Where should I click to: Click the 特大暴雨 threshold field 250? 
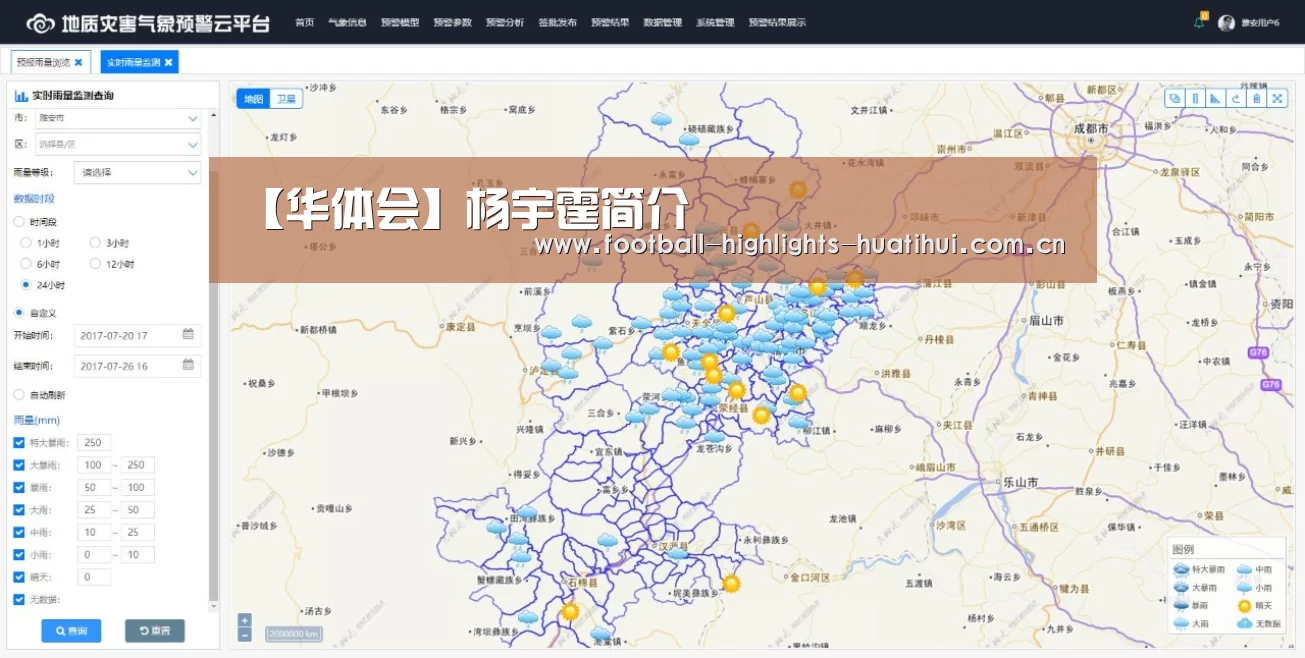point(95,442)
